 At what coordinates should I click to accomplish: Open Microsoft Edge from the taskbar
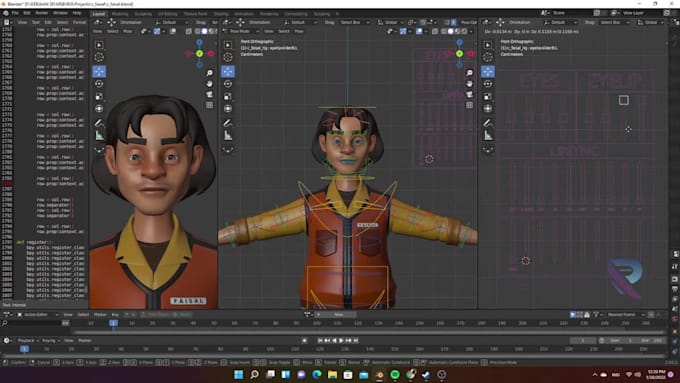click(317, 374)
